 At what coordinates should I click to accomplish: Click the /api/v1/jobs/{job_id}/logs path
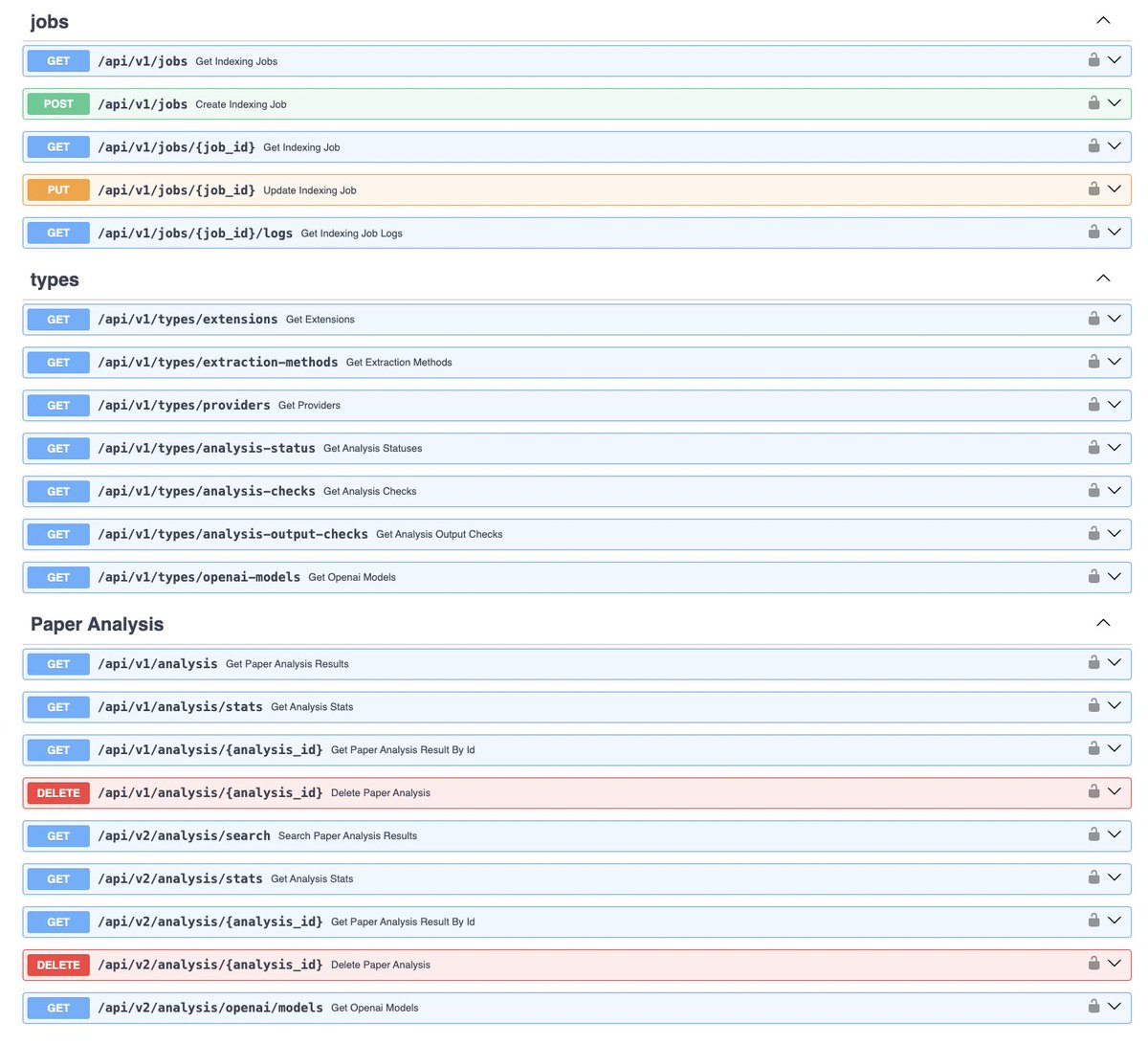click(x=195, y=233)
